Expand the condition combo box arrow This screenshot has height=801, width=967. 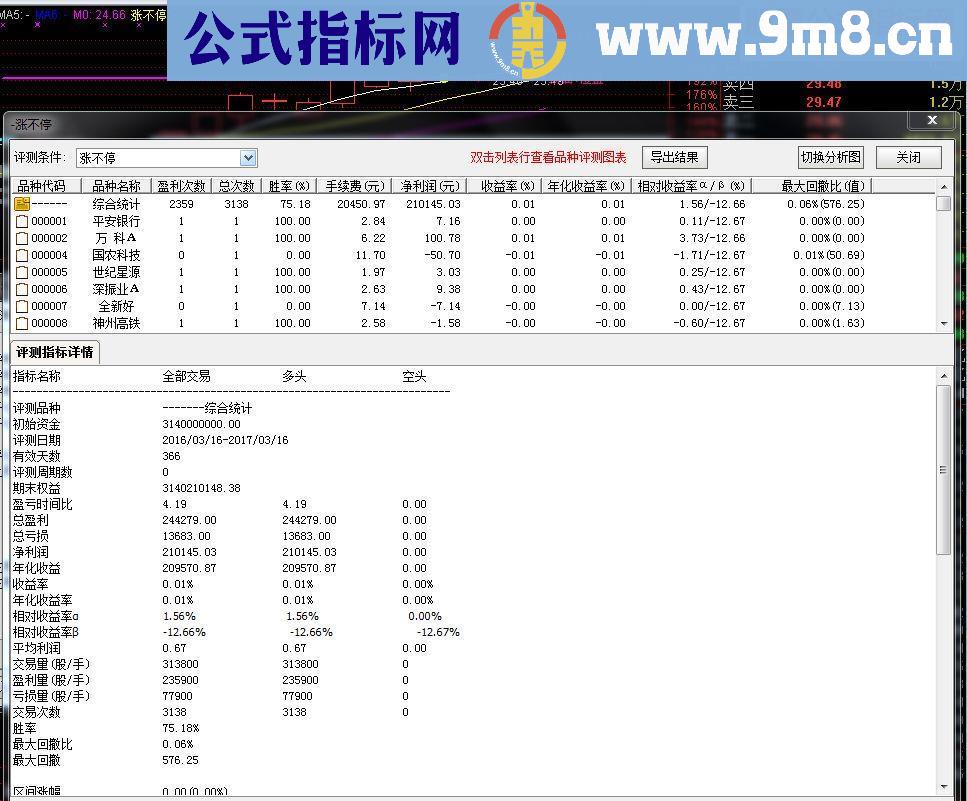pyautogui.click(x=245, y=157)
